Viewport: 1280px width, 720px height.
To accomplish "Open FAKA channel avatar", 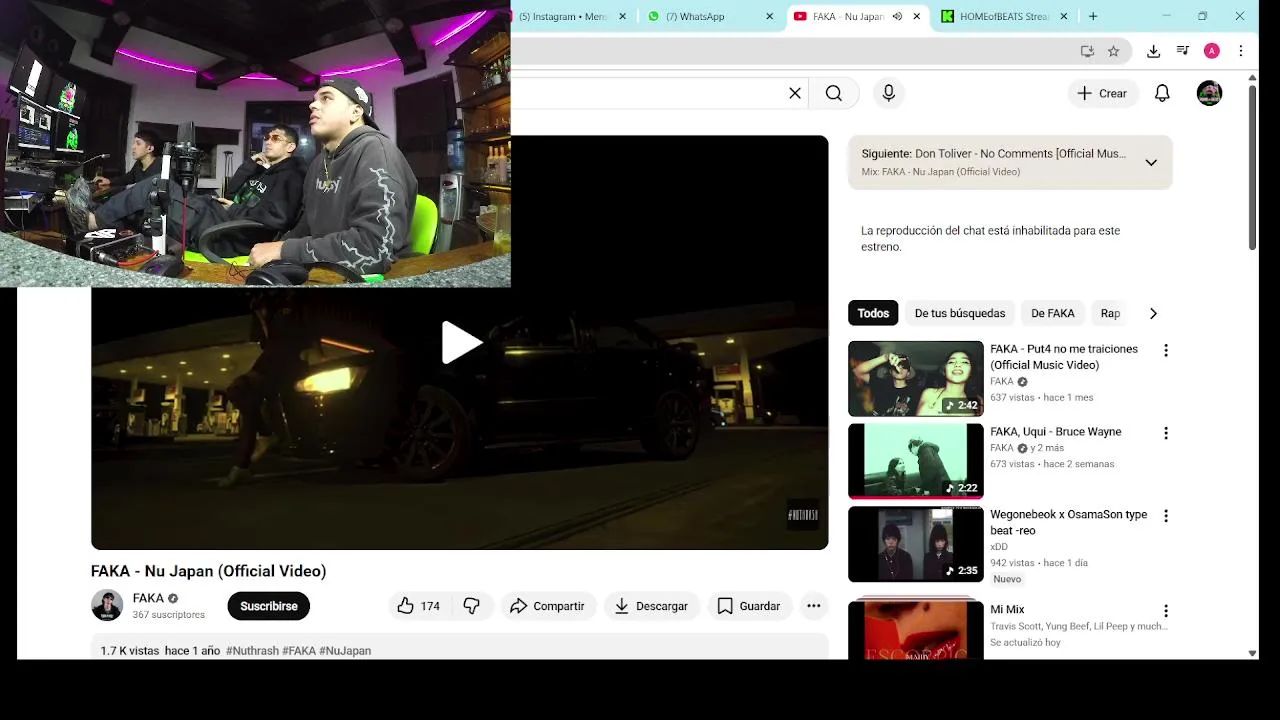I will click(x=107, y=606).
